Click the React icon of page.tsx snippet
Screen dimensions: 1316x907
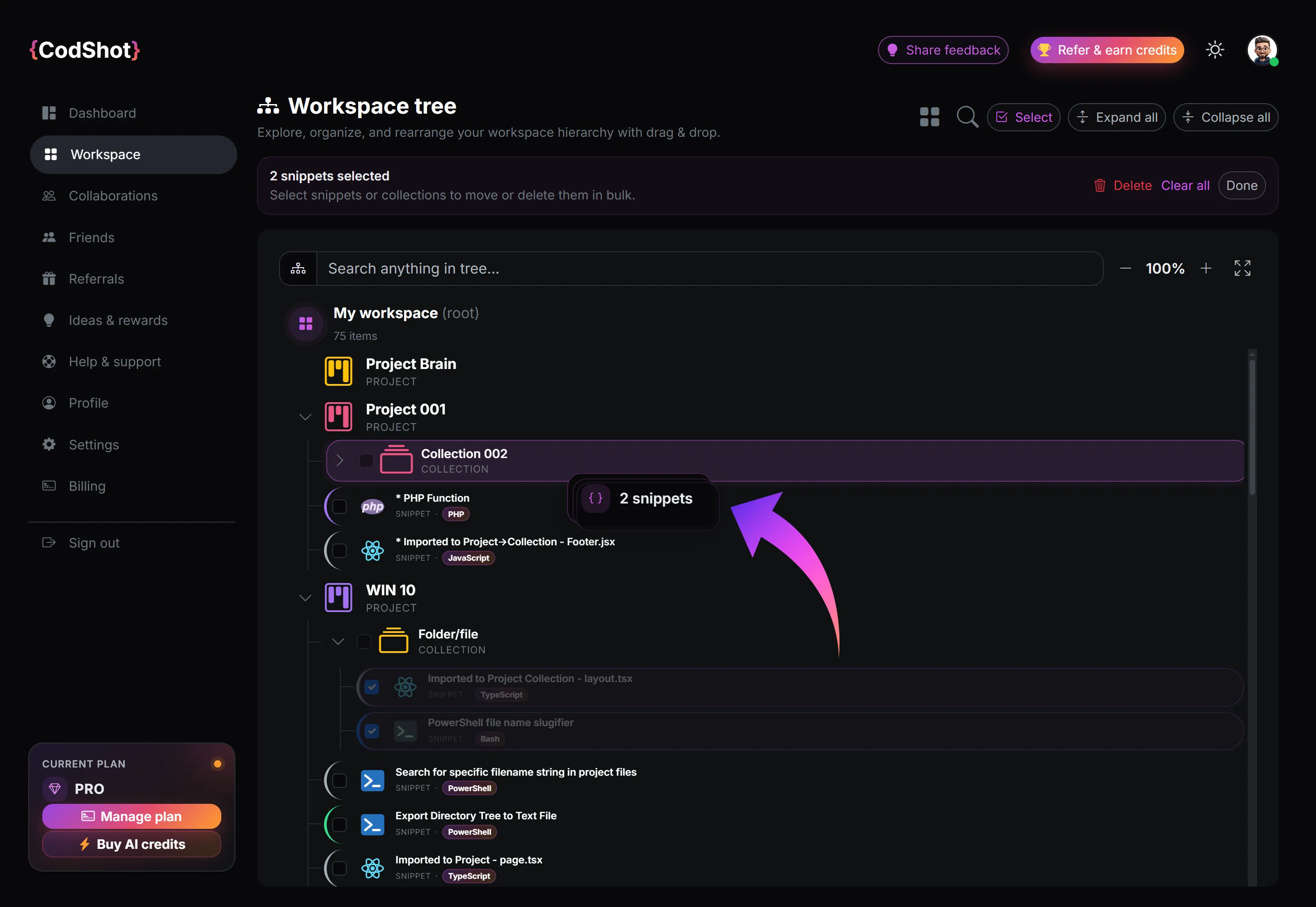click(372, 868)
